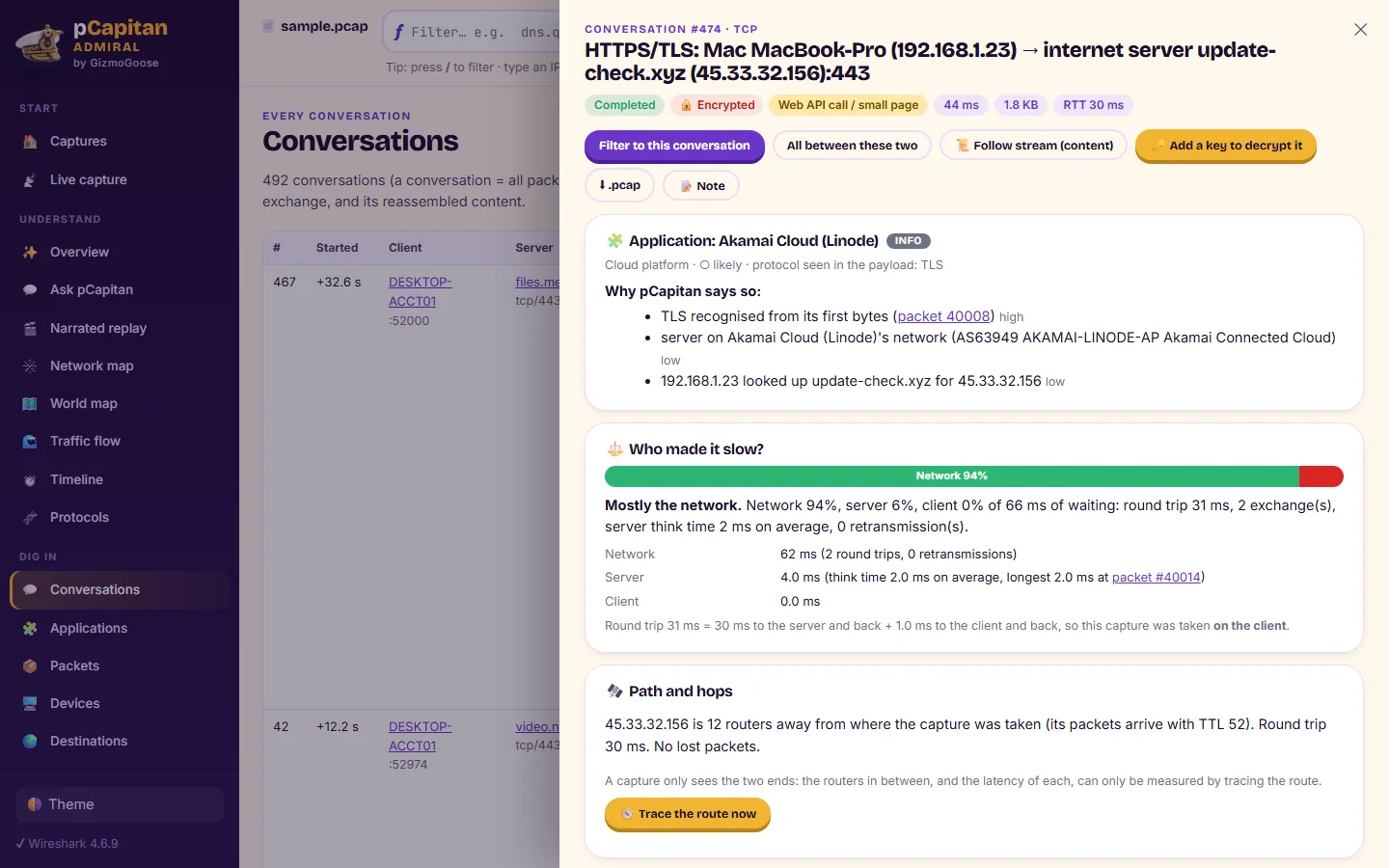Click the Narrated replay icon
Screen dimensions: 1389x868
30,329
